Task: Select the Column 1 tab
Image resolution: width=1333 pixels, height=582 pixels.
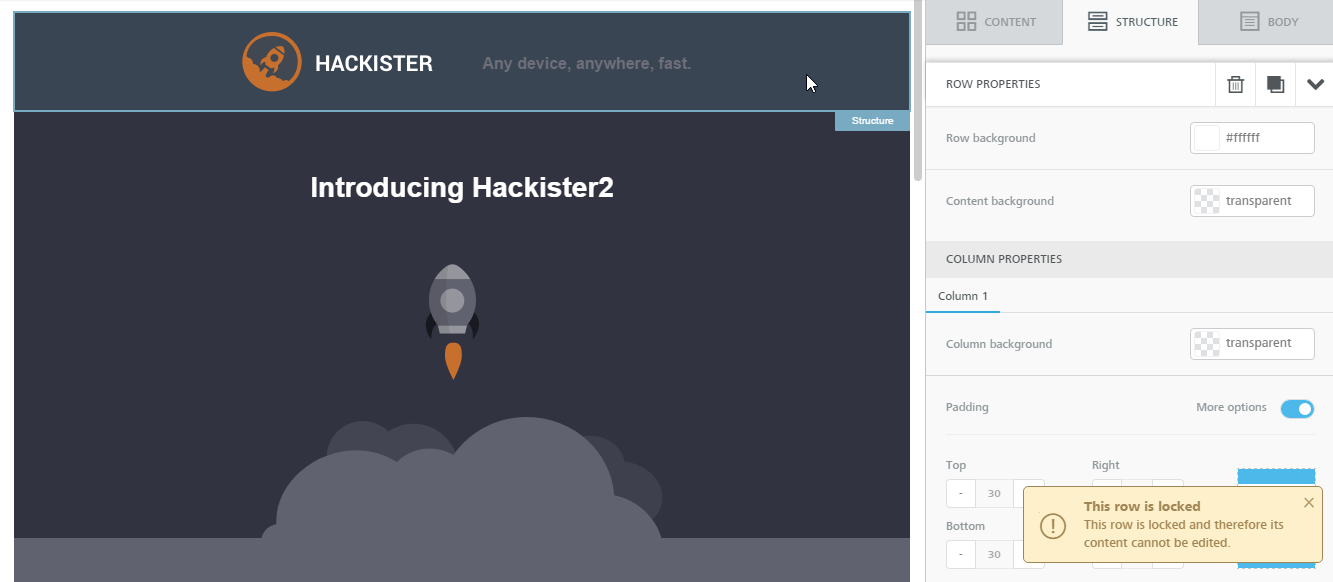Action: tap(962, 296)
